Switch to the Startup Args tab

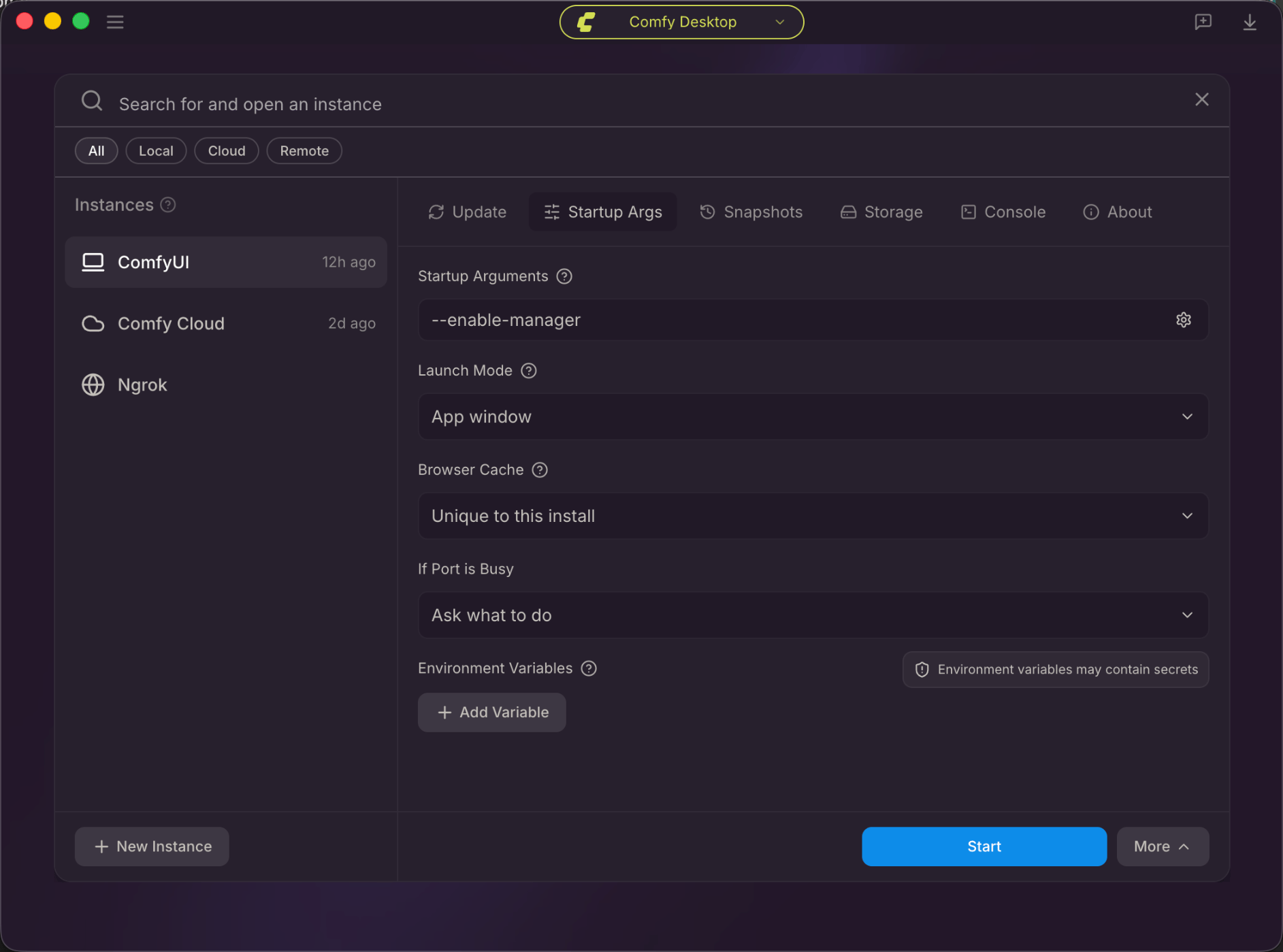(603, 212)
